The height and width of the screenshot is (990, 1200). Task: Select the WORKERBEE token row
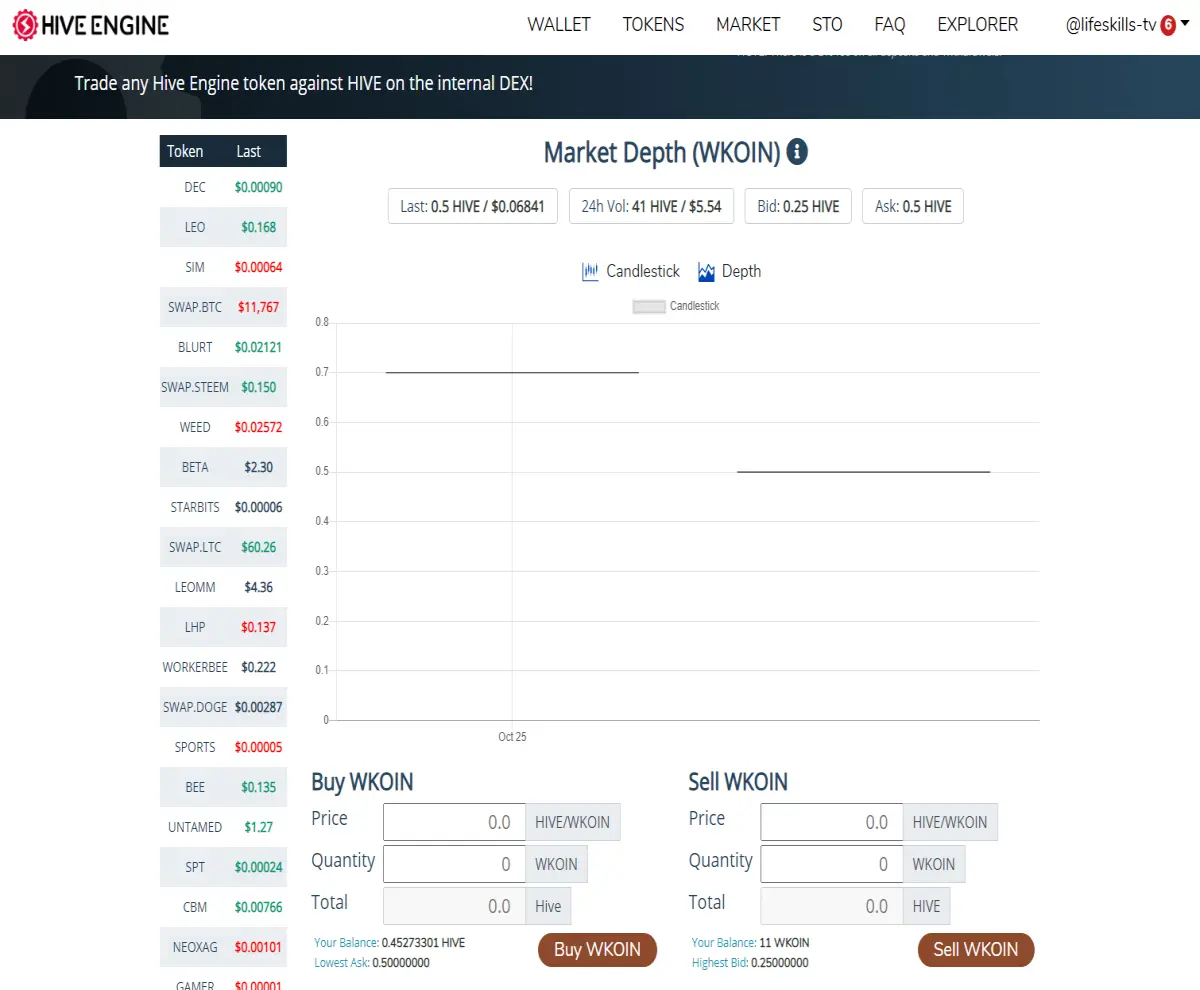pyautogui.click(x=223, y=667)
